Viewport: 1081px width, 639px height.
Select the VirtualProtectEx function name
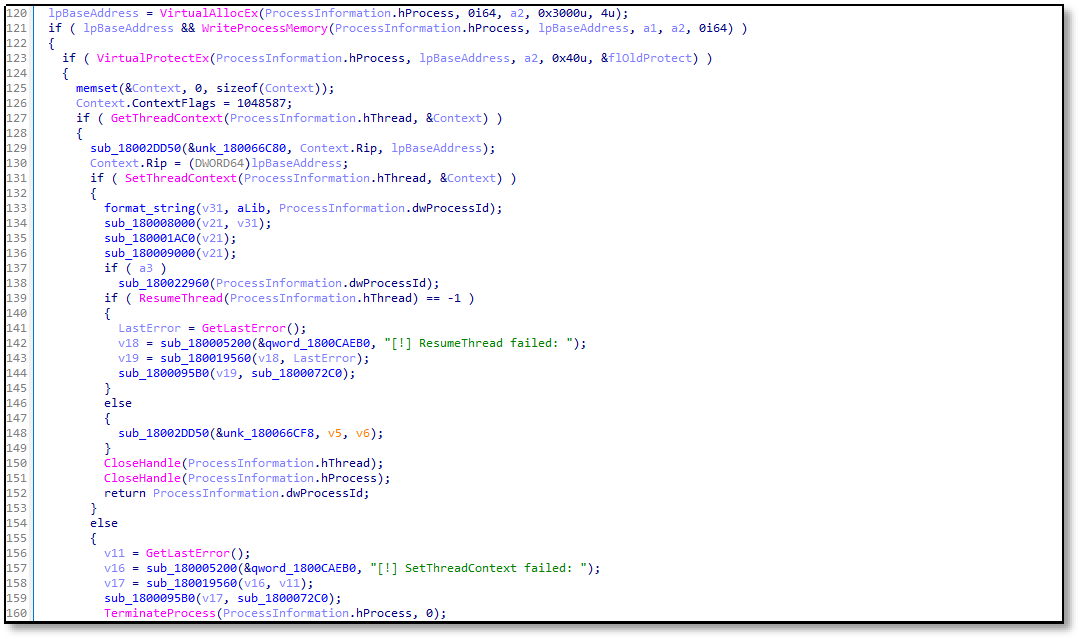click(x=153, y=58)
